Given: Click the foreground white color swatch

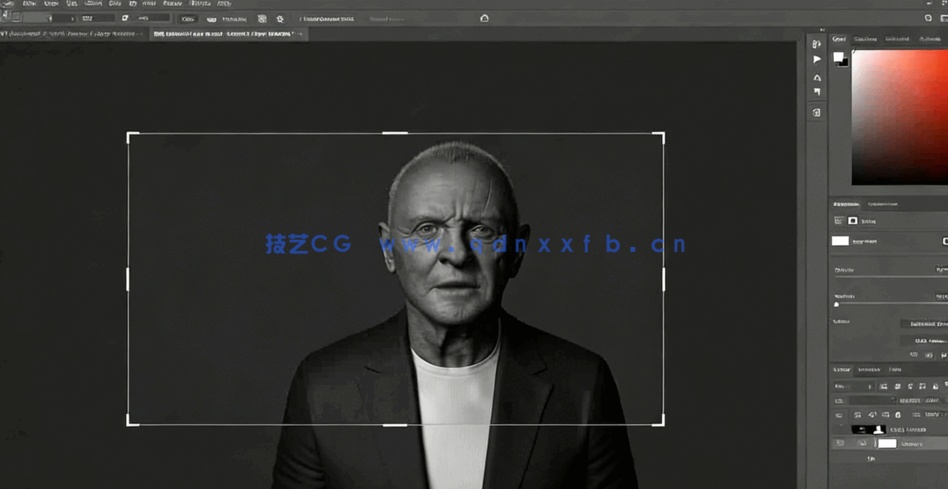Looking at the screenshot, I should [x=838, y=57].
